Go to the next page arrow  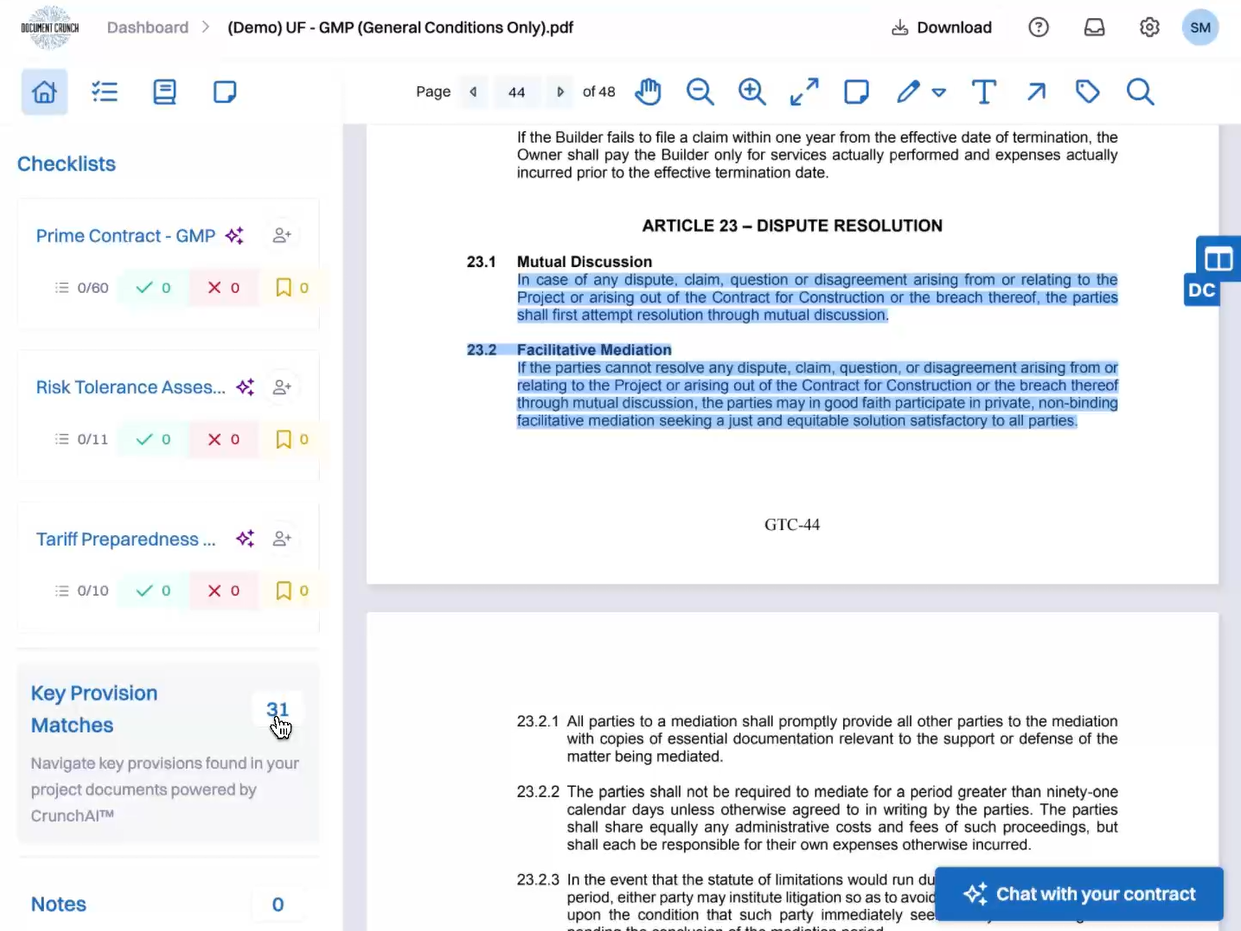tap(560, 92)
